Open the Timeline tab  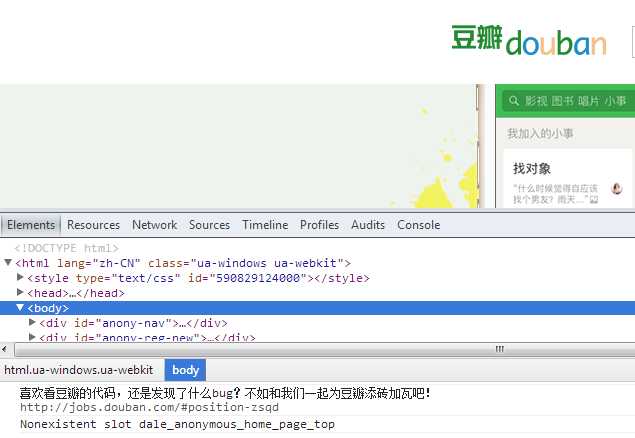tap(265, 225)
